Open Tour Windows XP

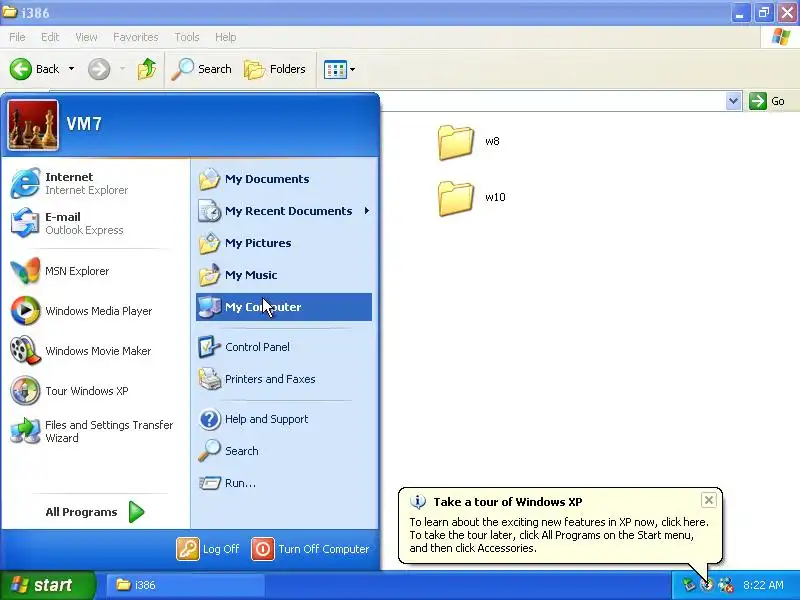point(94,391)
